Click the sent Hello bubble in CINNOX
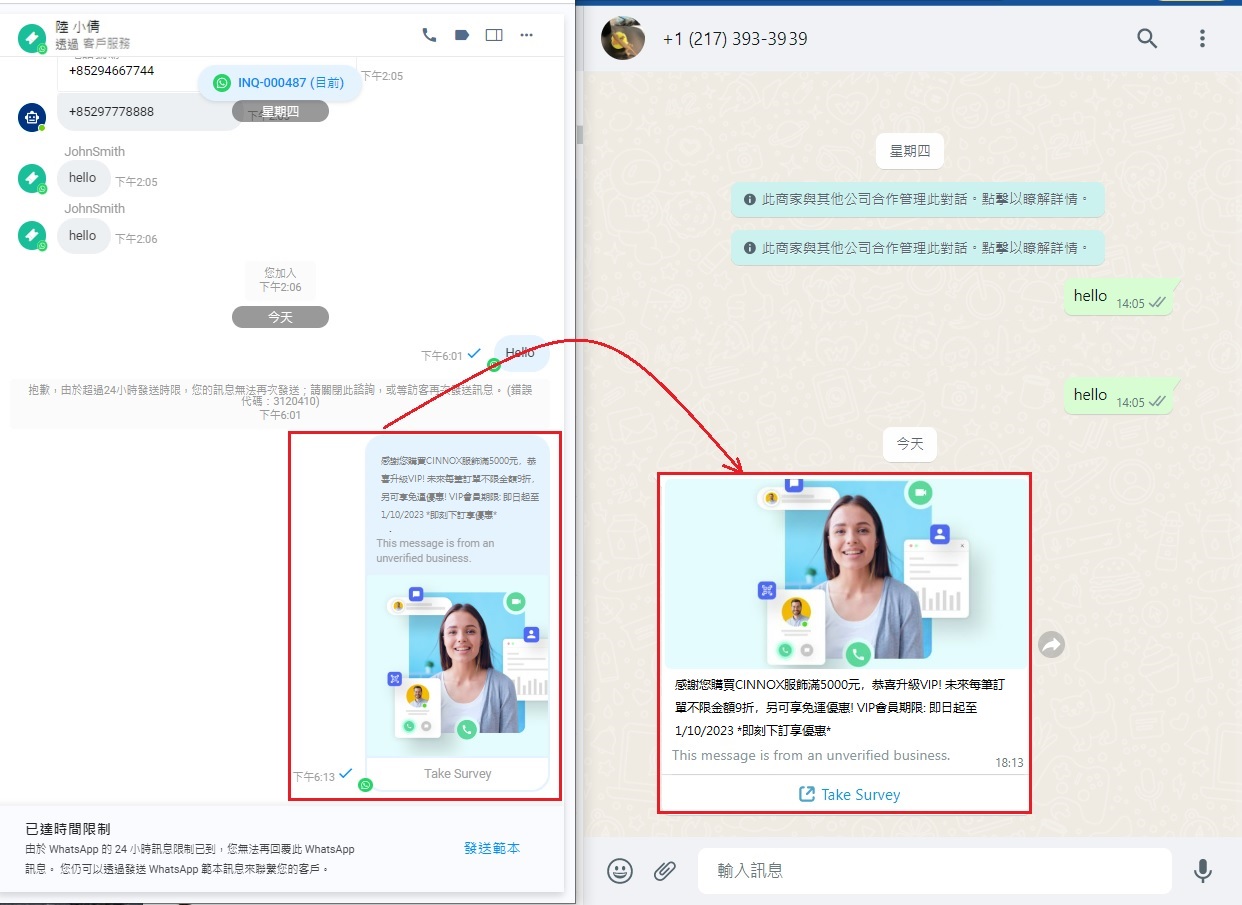 coord(521,353)
